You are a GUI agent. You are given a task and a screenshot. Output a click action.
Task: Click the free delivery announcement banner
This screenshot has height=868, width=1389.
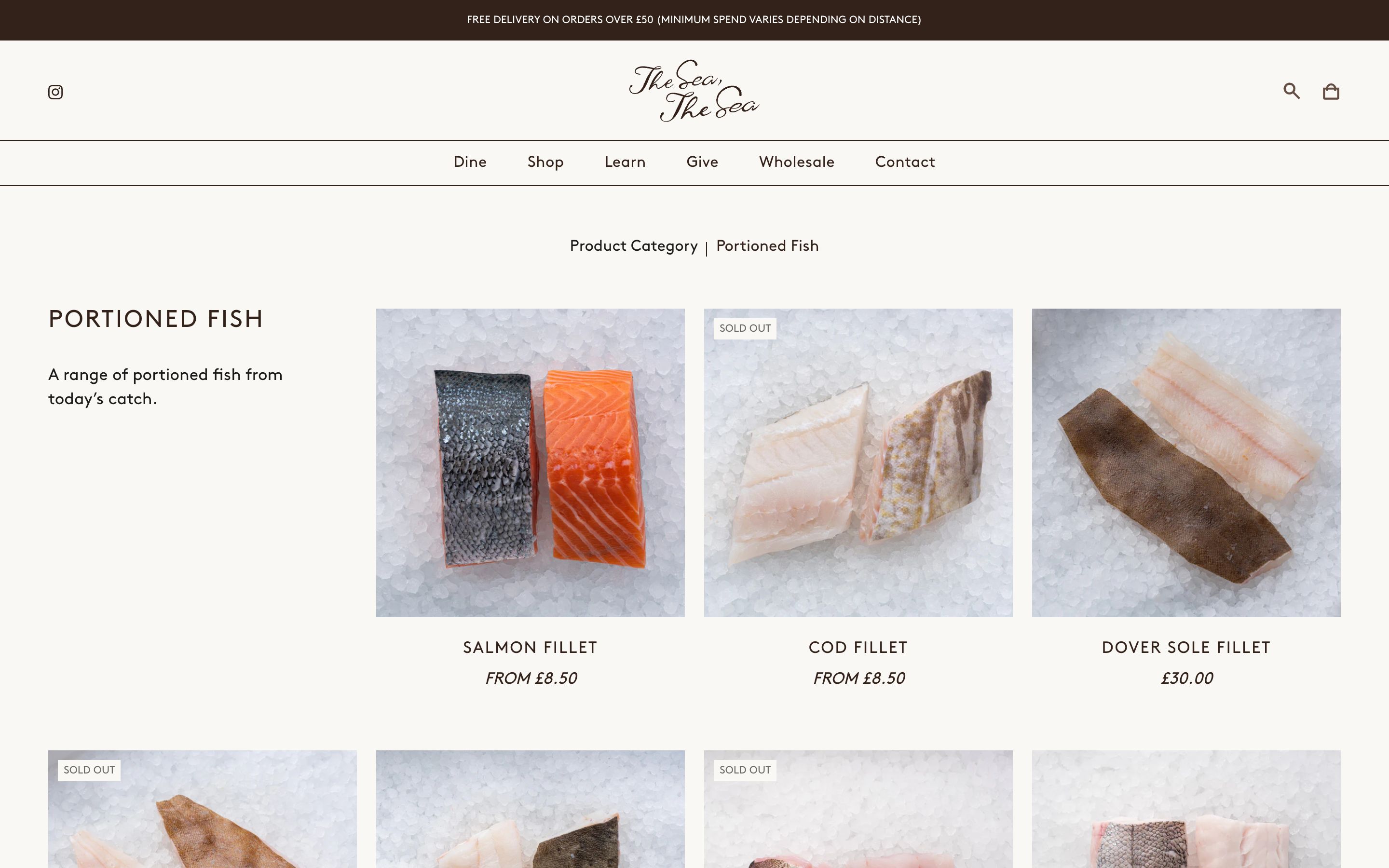(x=694, y=20)
